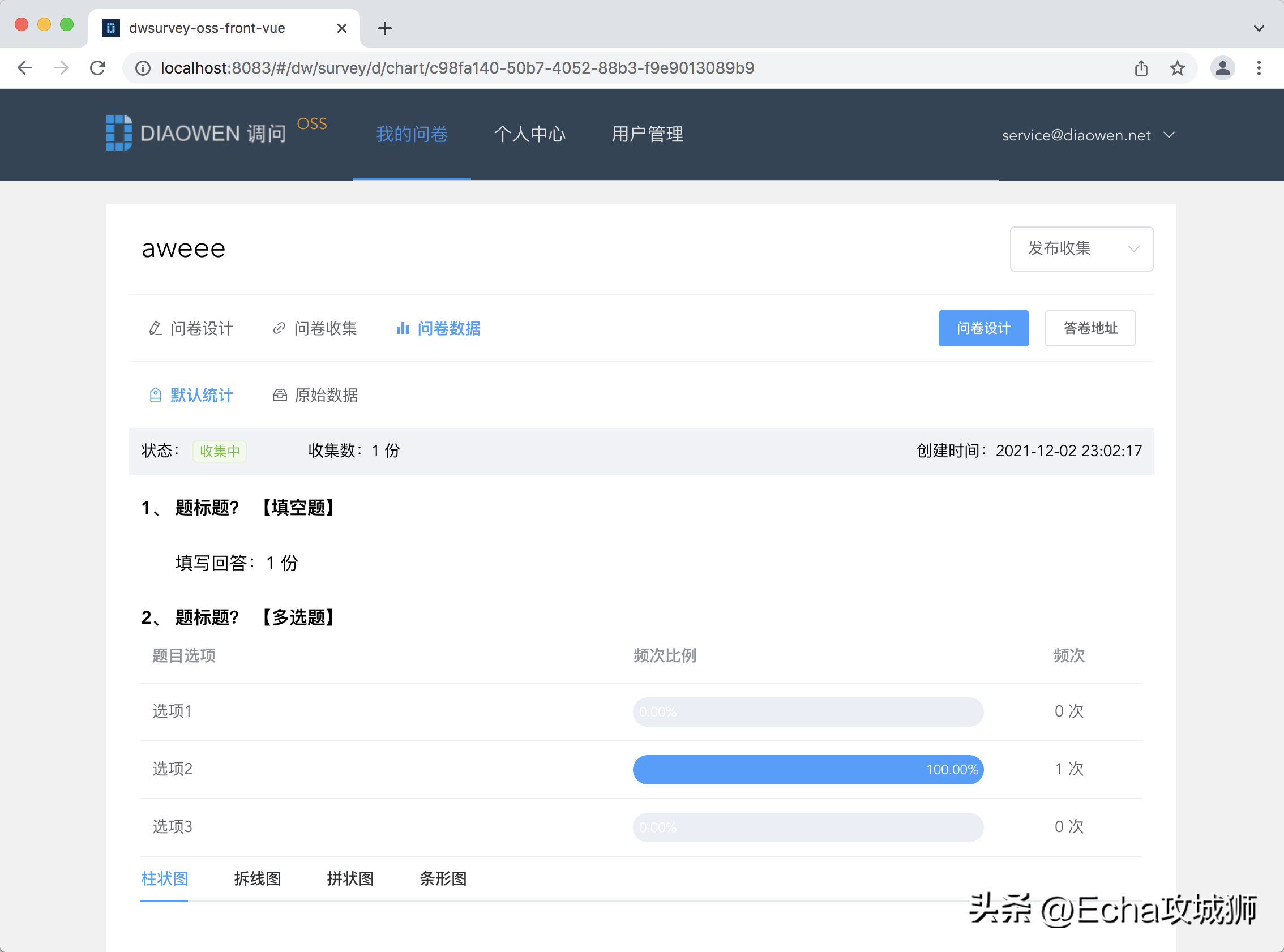Click the 频次比例 column header
Image resolution: width=1284 pixels, height=952 pixels.
pyautogui.click(x=665, y=656)
